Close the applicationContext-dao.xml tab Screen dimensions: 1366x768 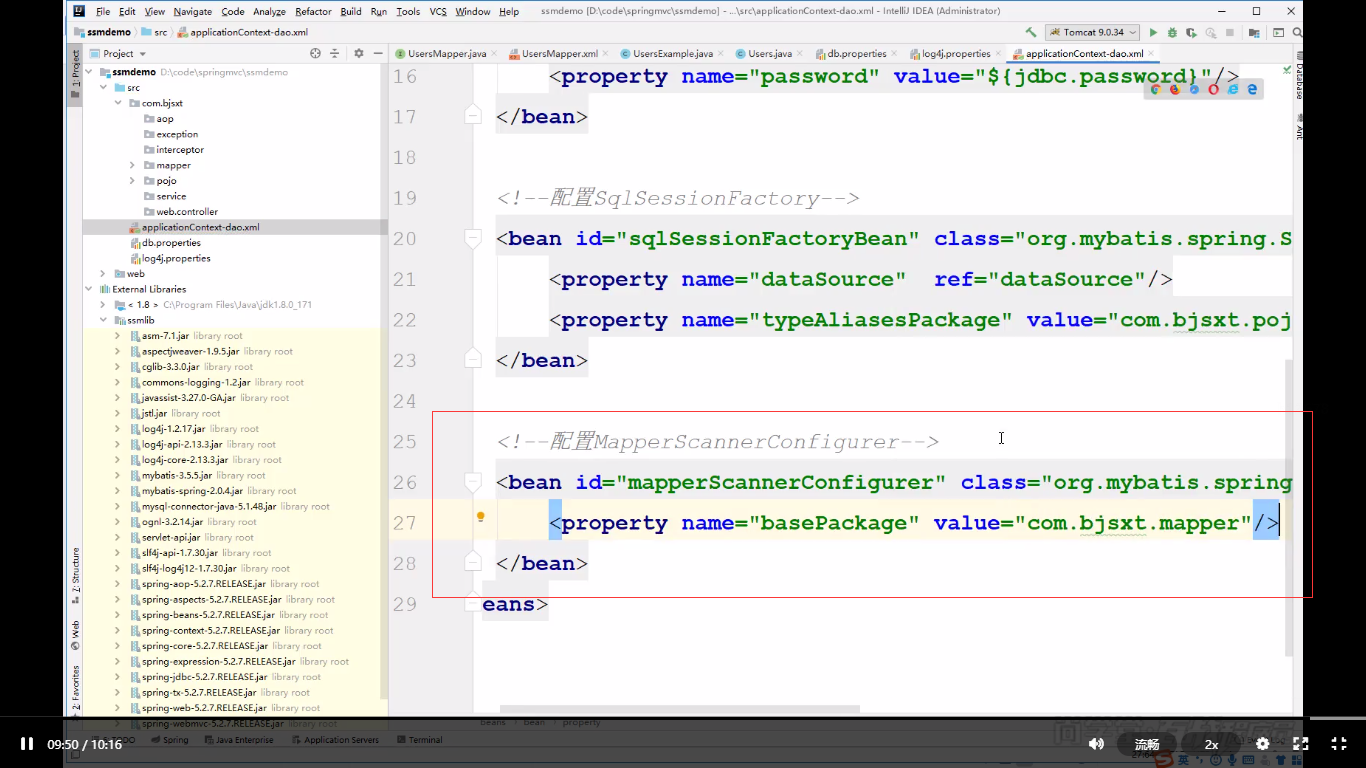click(x=1152, y=53)
